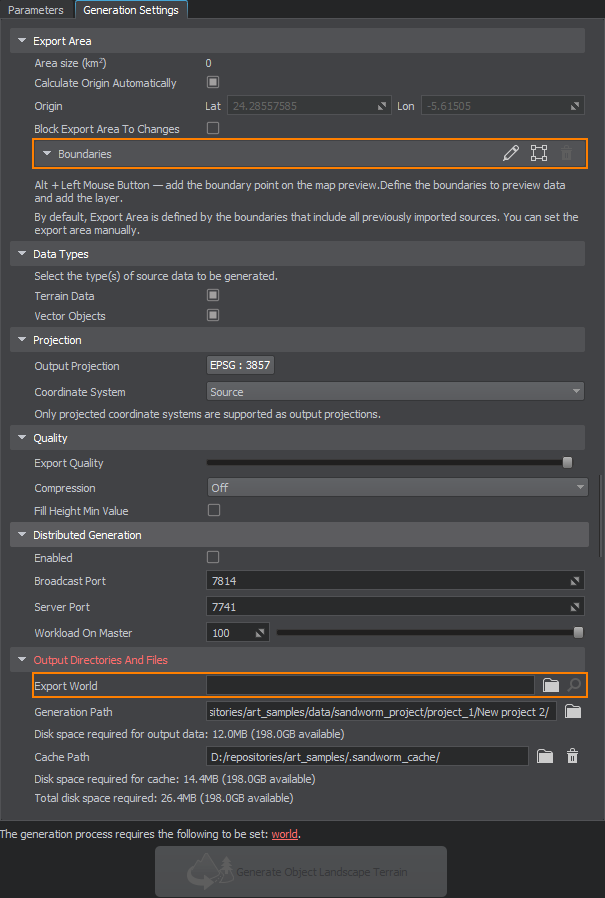Open the Coordinate System dropdown

pyautogui.click(x=396, y=392)
